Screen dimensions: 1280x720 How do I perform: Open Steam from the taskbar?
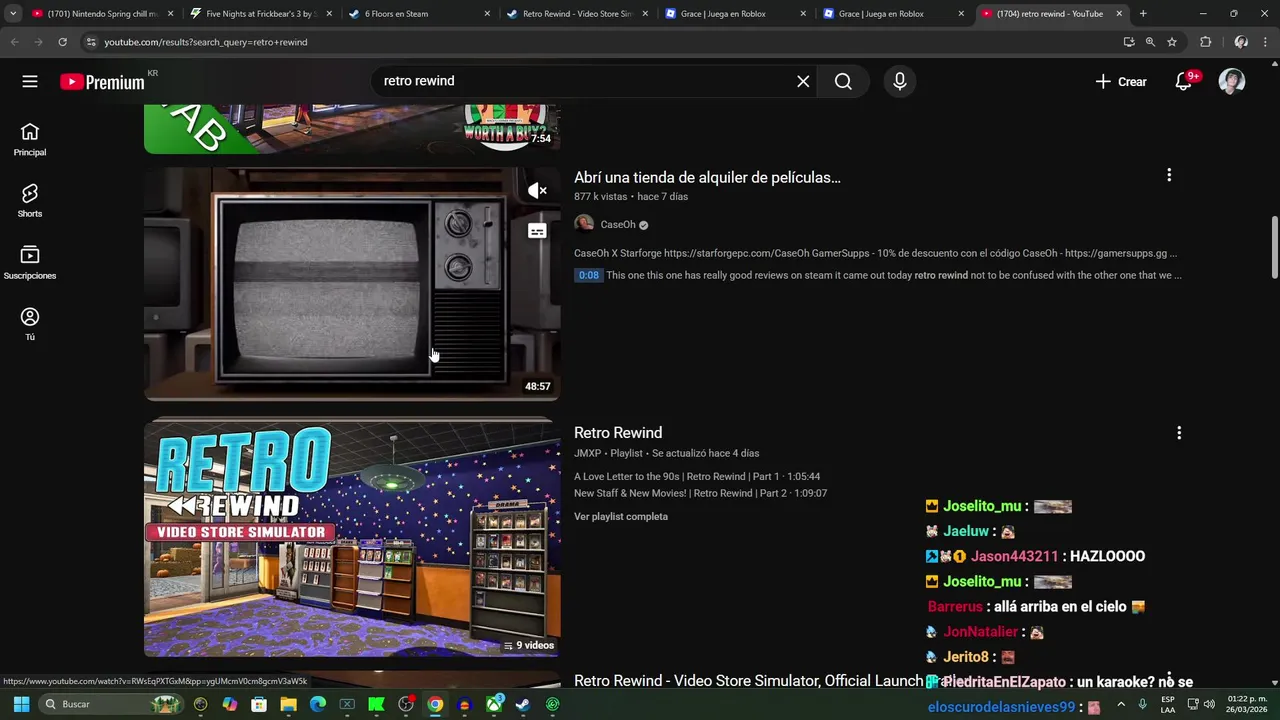(x=523, y=704)
